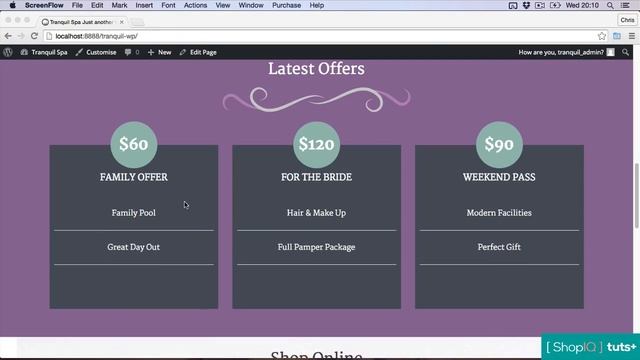The width and height of the screenshot is (640, 360).
Task: Click the Latest Offers heading
Action: pyautogui.click(x=316, y=69)
